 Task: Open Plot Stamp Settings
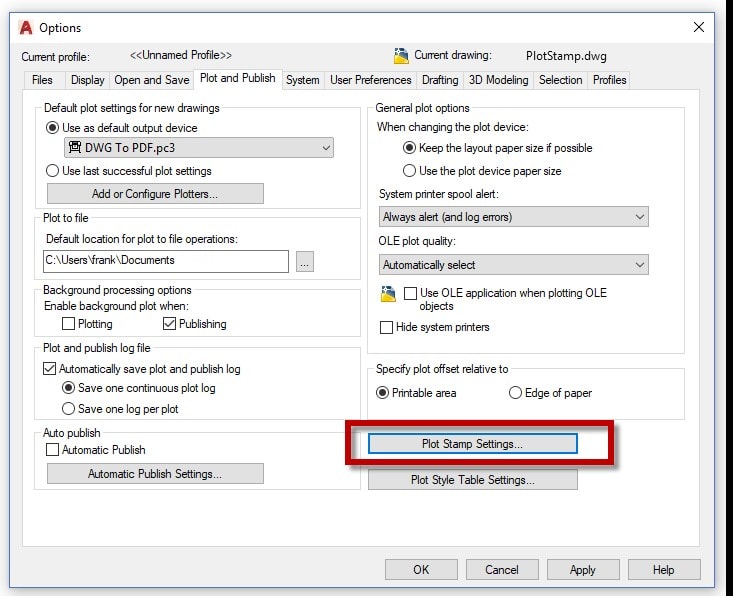coord(473,444)
